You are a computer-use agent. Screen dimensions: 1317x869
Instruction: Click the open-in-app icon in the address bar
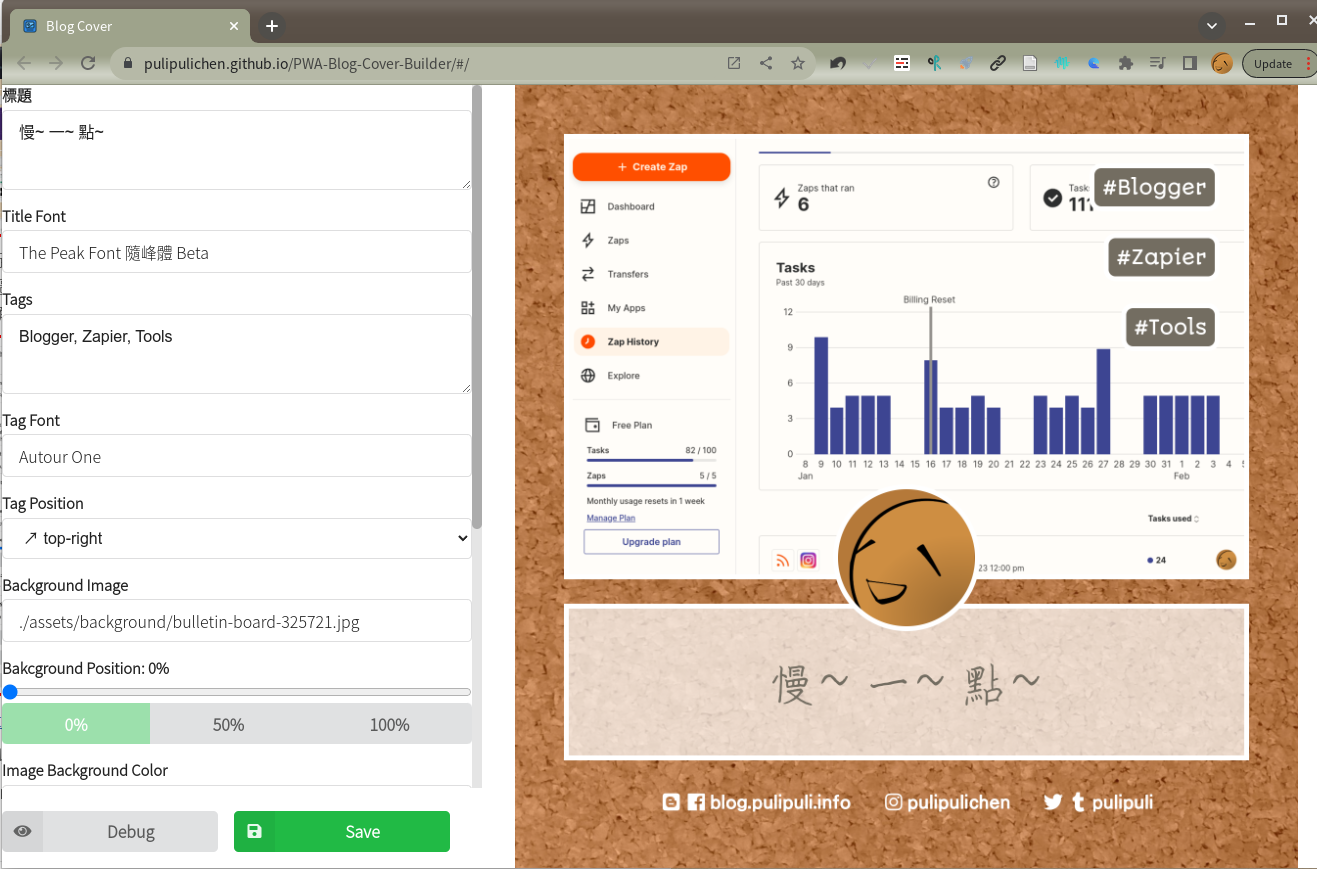734,63
